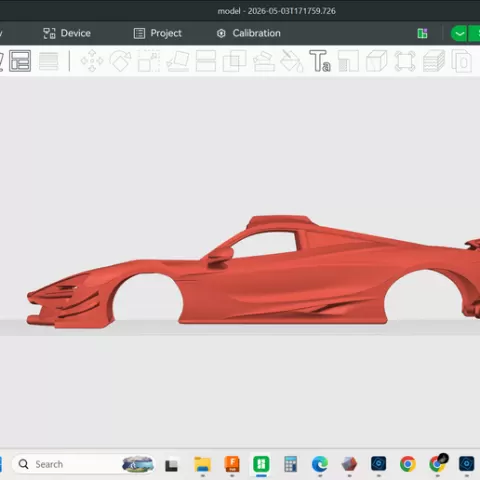This screenshot has width=480, height=480.
Task: Click the green panel layout icon
Action: pos(422,33)
